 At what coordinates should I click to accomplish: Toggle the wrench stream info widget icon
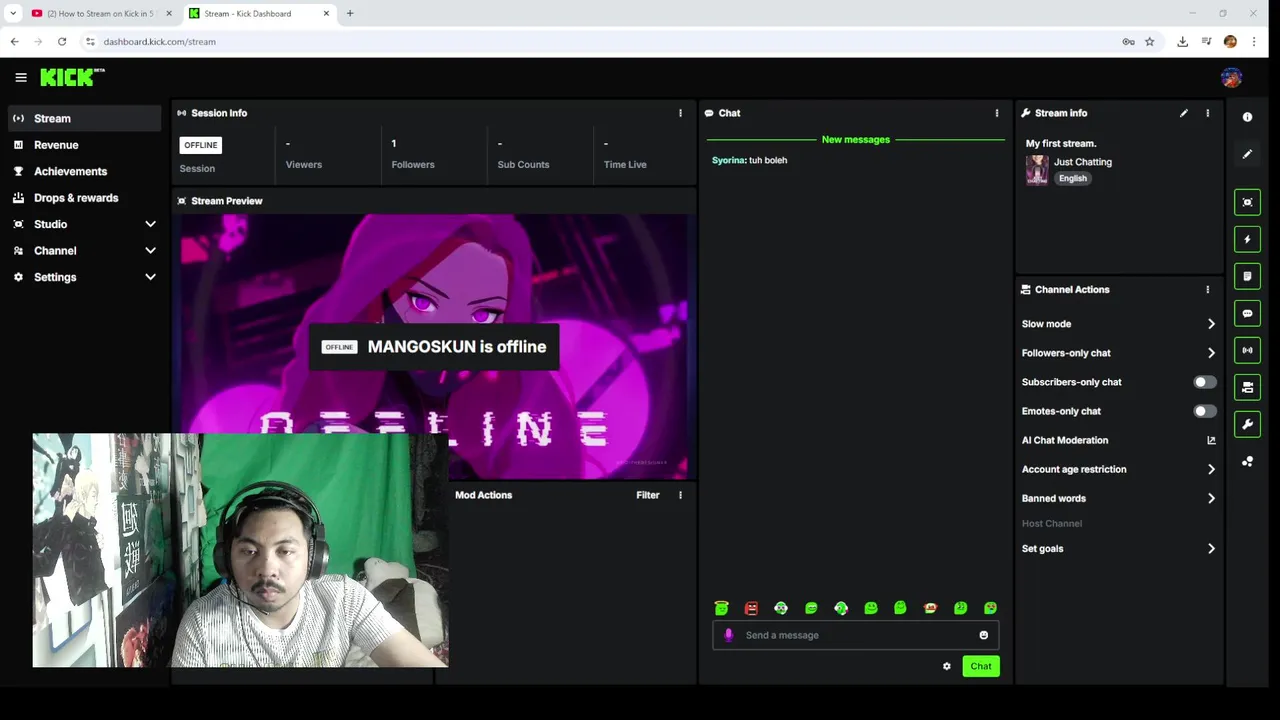tap(1247, 424)
